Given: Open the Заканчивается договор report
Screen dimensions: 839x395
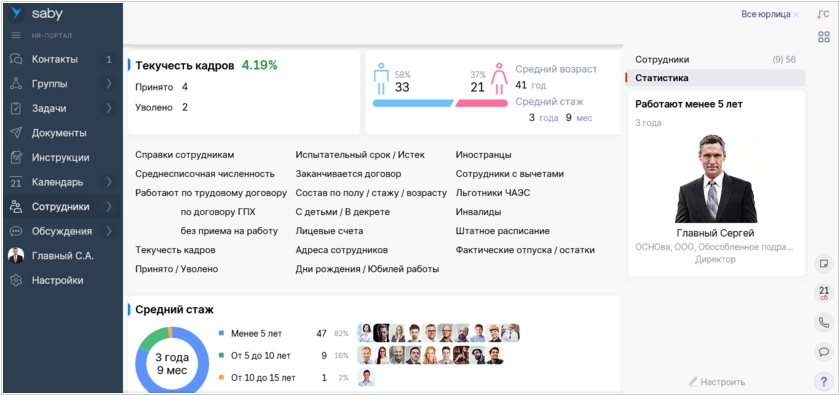Looking at the screenshot, I should coord(348,174).
